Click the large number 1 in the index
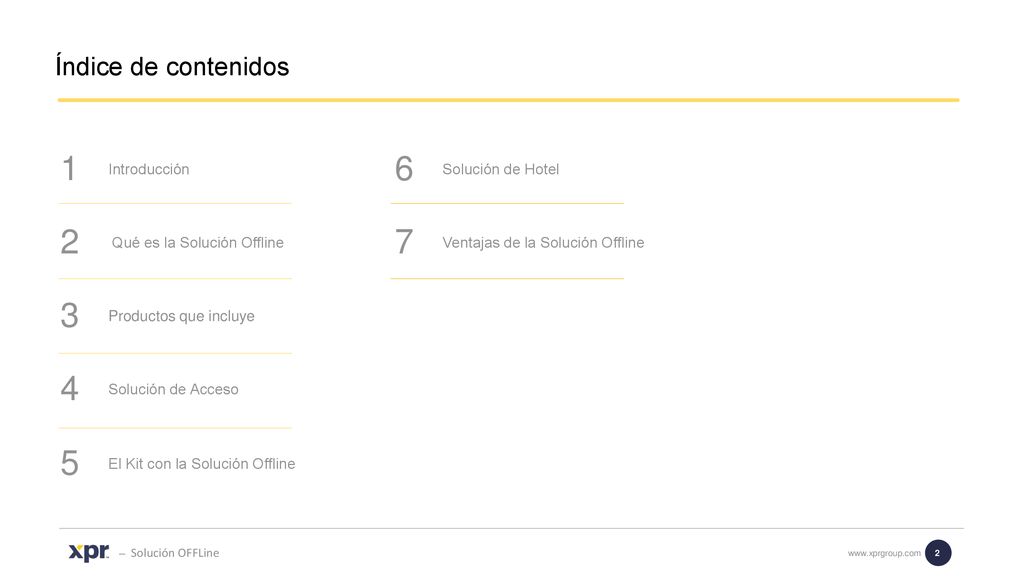1024x576 pixels. (x=69, y=168)
